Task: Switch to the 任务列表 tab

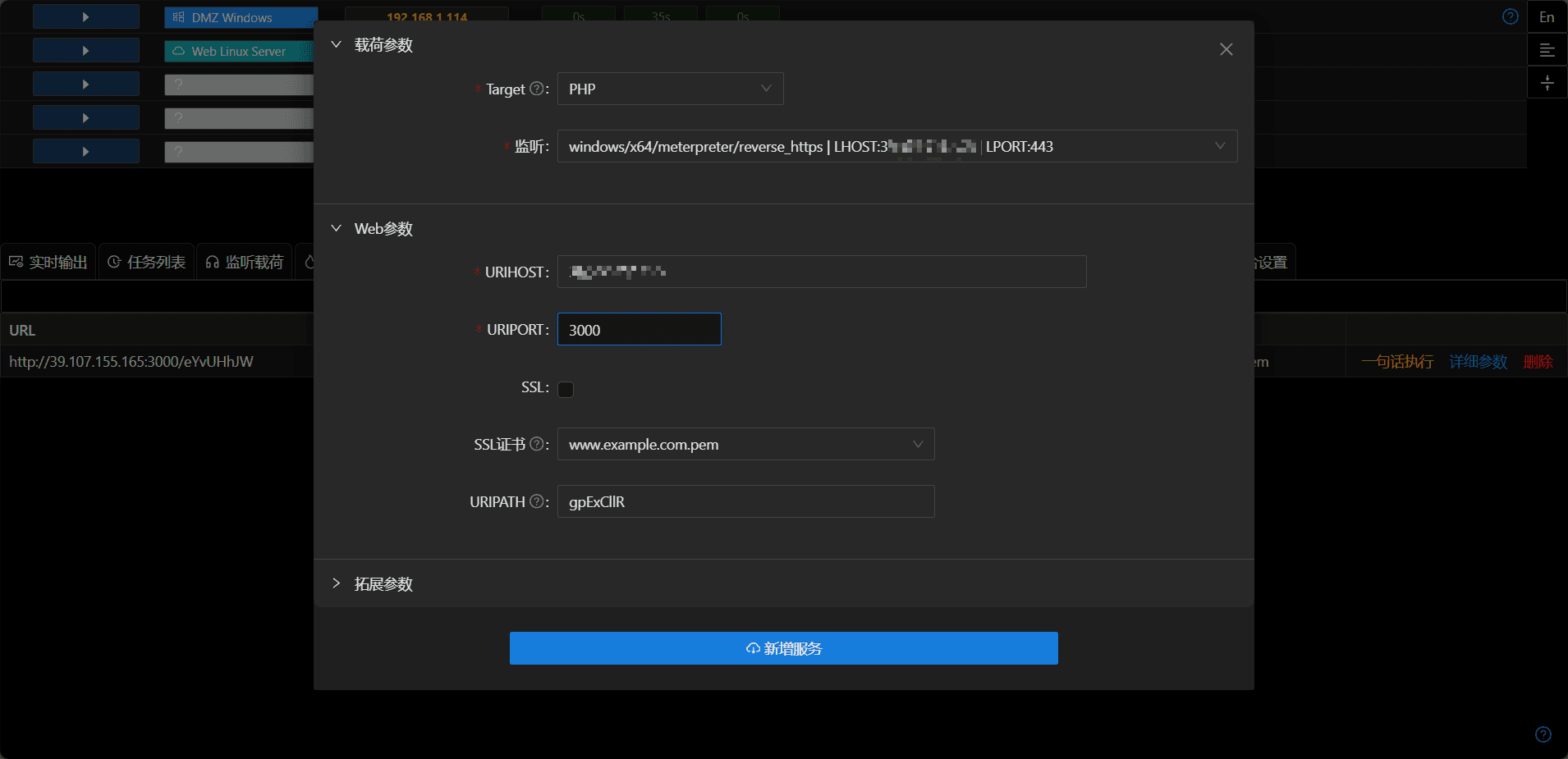Action: pyautogui.click(x=147, y=262)
